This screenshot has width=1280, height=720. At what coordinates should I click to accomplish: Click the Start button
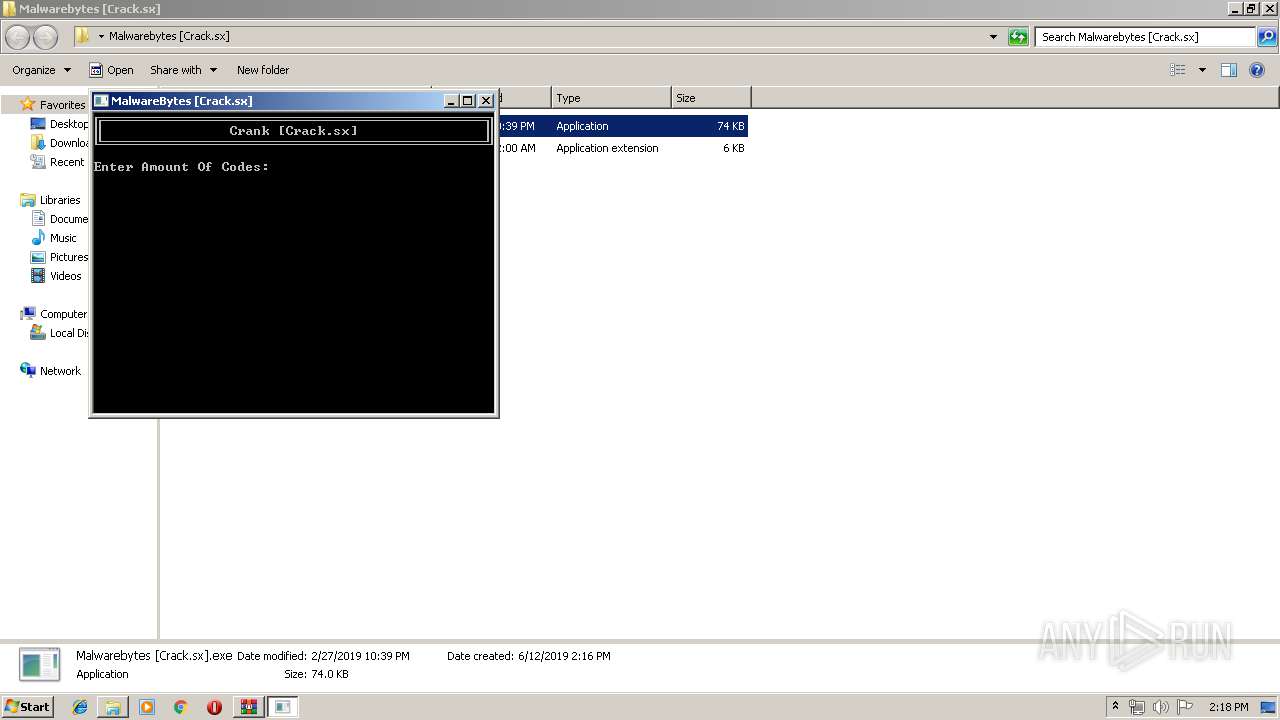click(x=28, y=707)
